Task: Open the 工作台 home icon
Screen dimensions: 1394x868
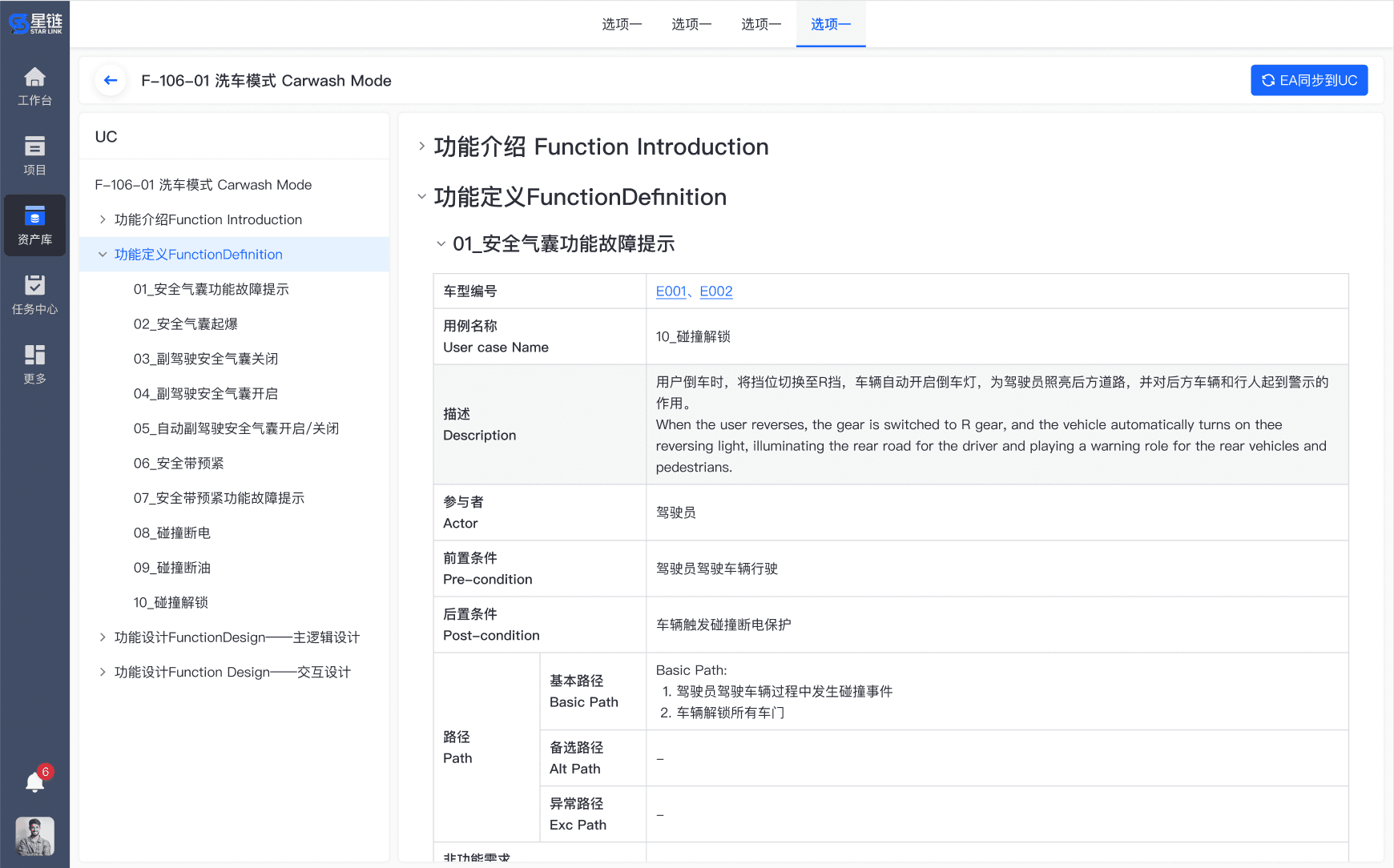Action: [34, 86]
